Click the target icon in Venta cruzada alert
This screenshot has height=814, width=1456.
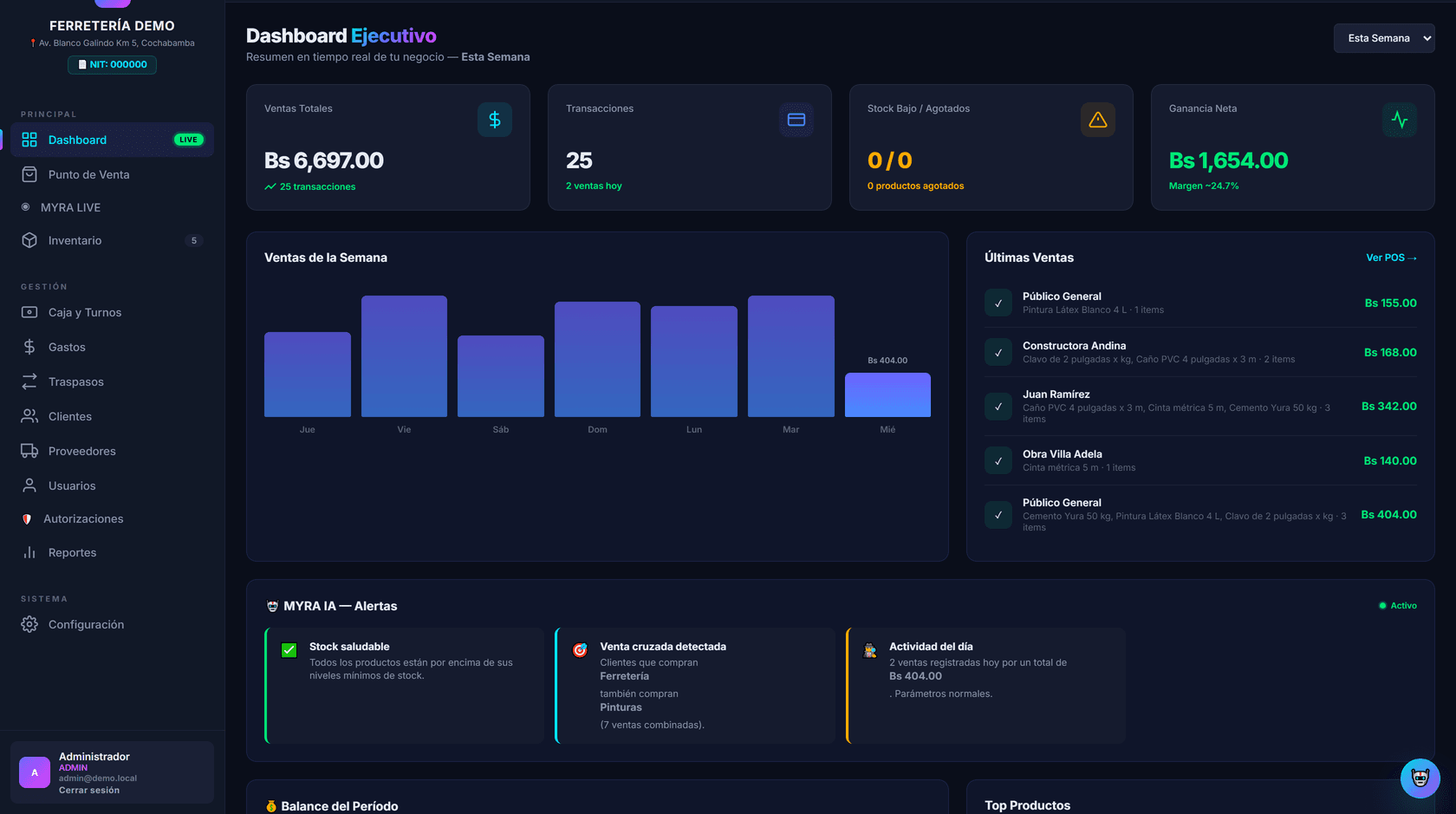tap(580, 650)
